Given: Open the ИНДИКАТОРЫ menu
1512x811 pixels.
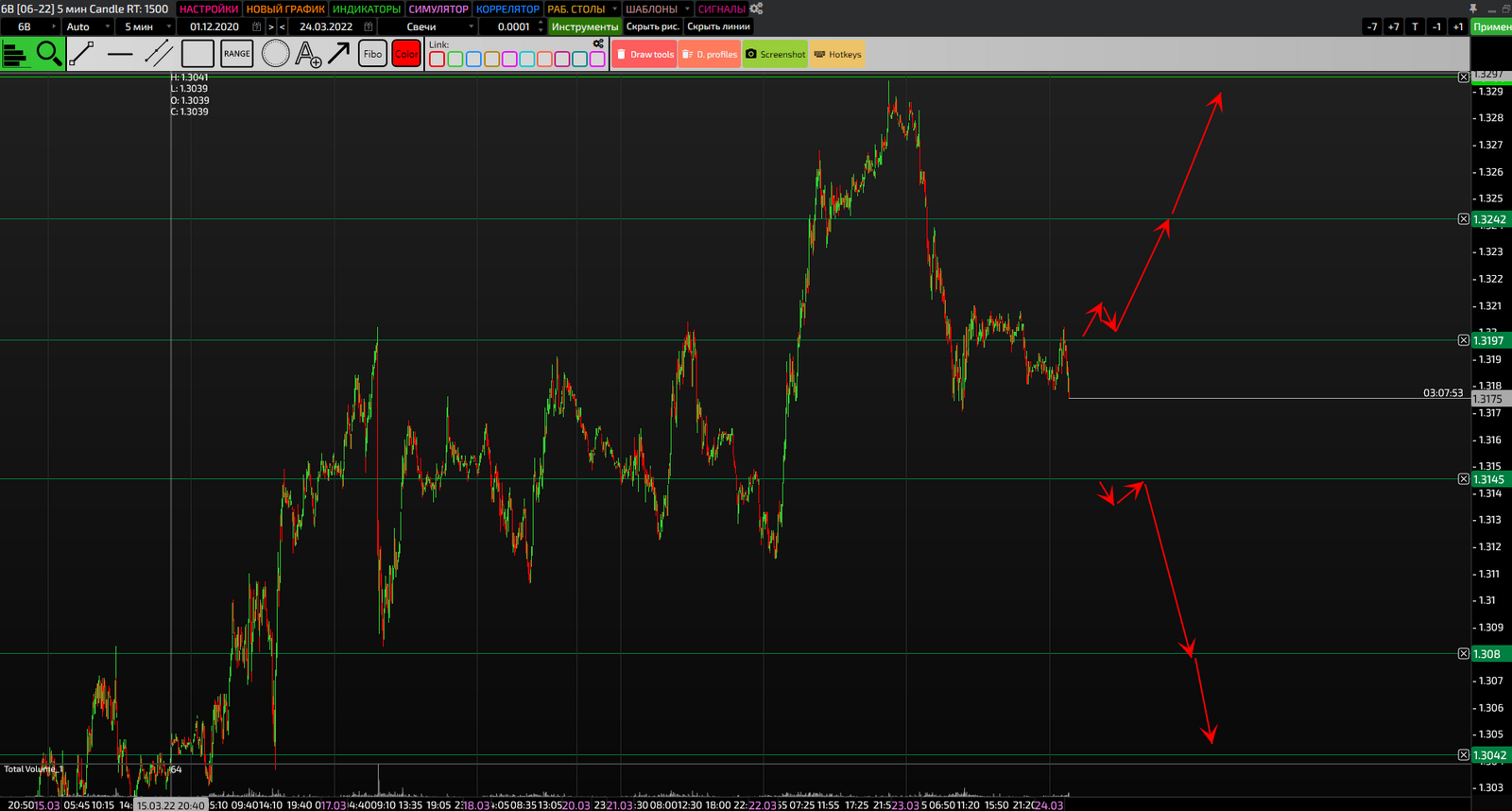Looking at the screenshot, I should pyautogui.click(x=367, y=9).
